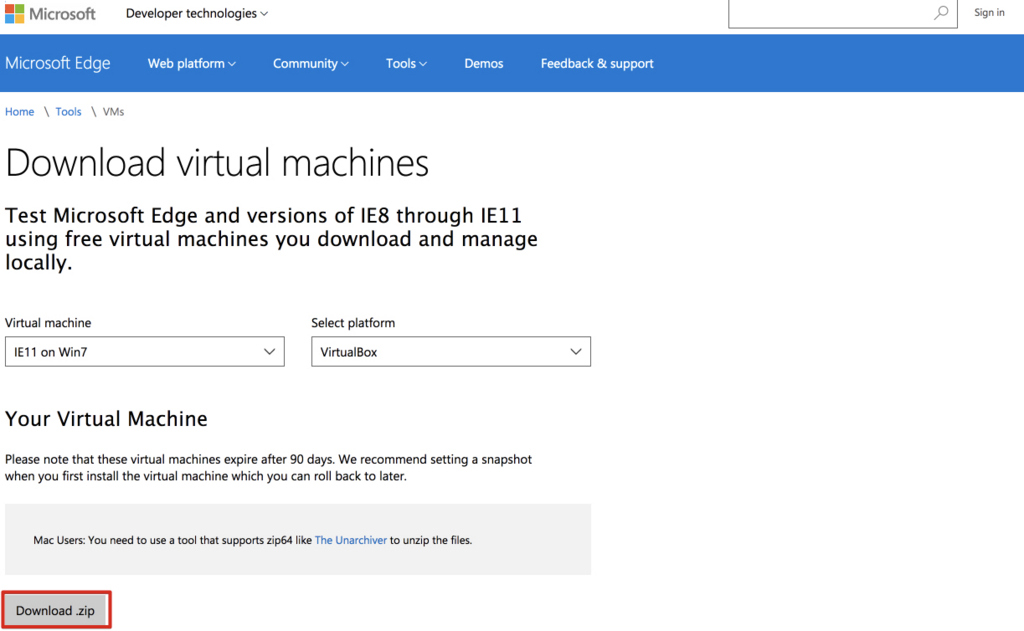Open The Unarchiver link

click(351, 540)
